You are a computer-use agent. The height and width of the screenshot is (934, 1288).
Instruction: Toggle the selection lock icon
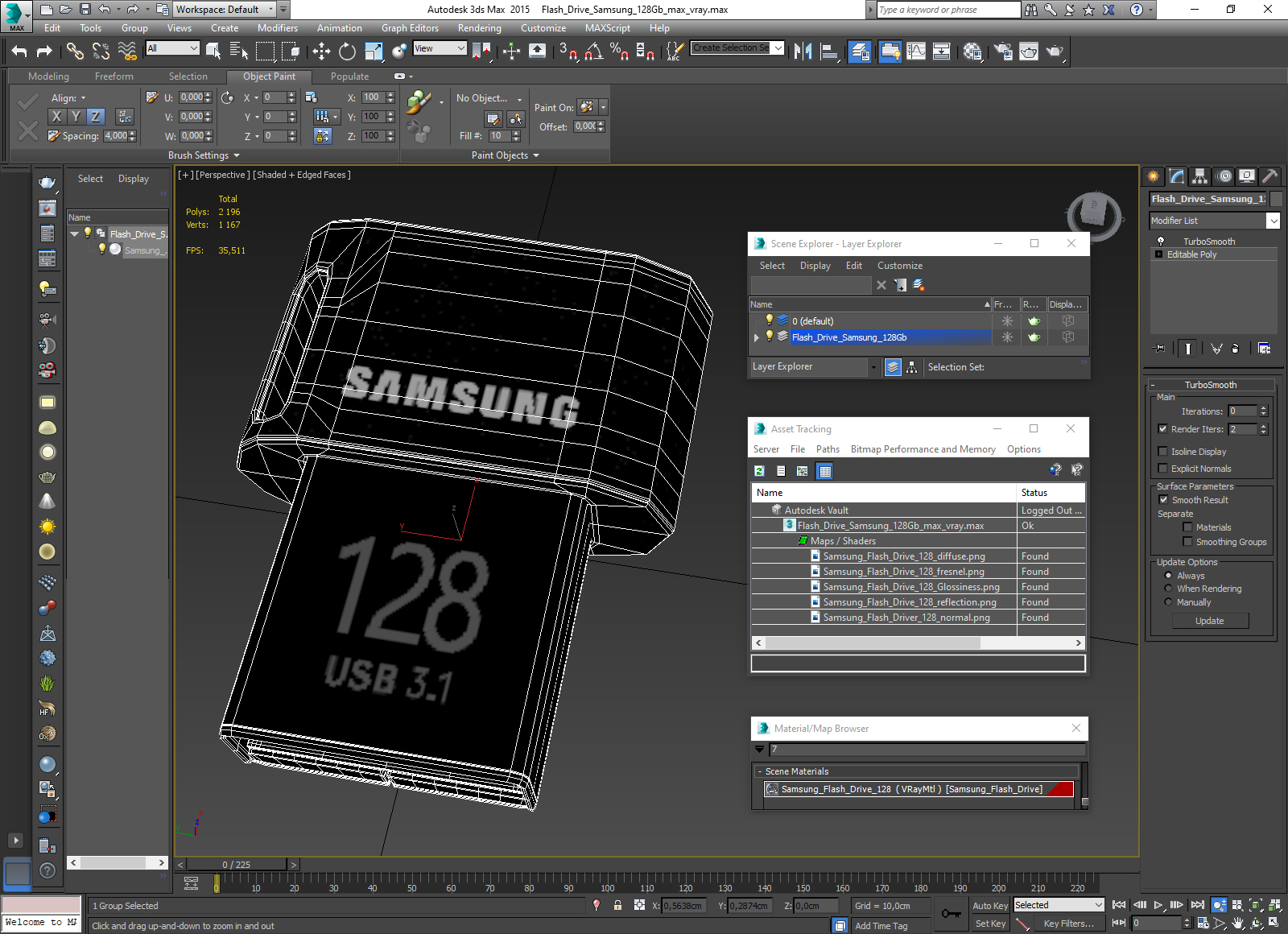pos(617,905)
